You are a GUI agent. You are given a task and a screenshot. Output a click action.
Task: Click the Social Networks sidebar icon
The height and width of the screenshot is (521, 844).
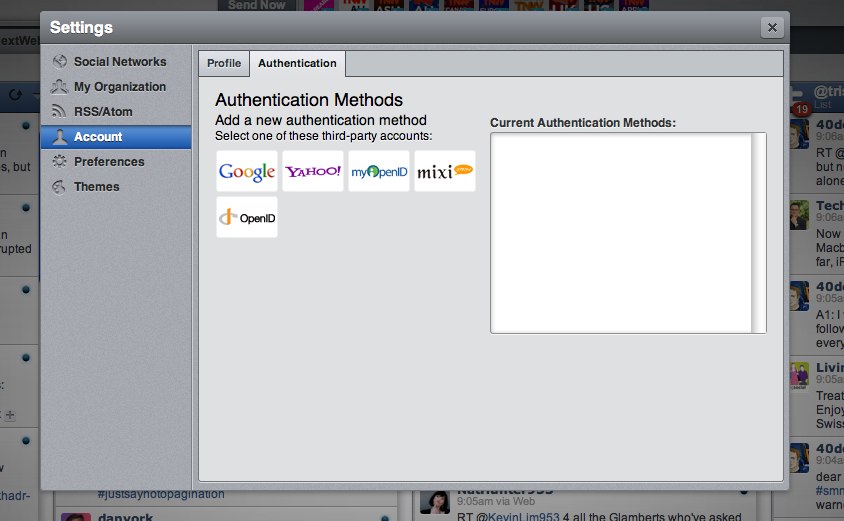(x=60, y=62)
